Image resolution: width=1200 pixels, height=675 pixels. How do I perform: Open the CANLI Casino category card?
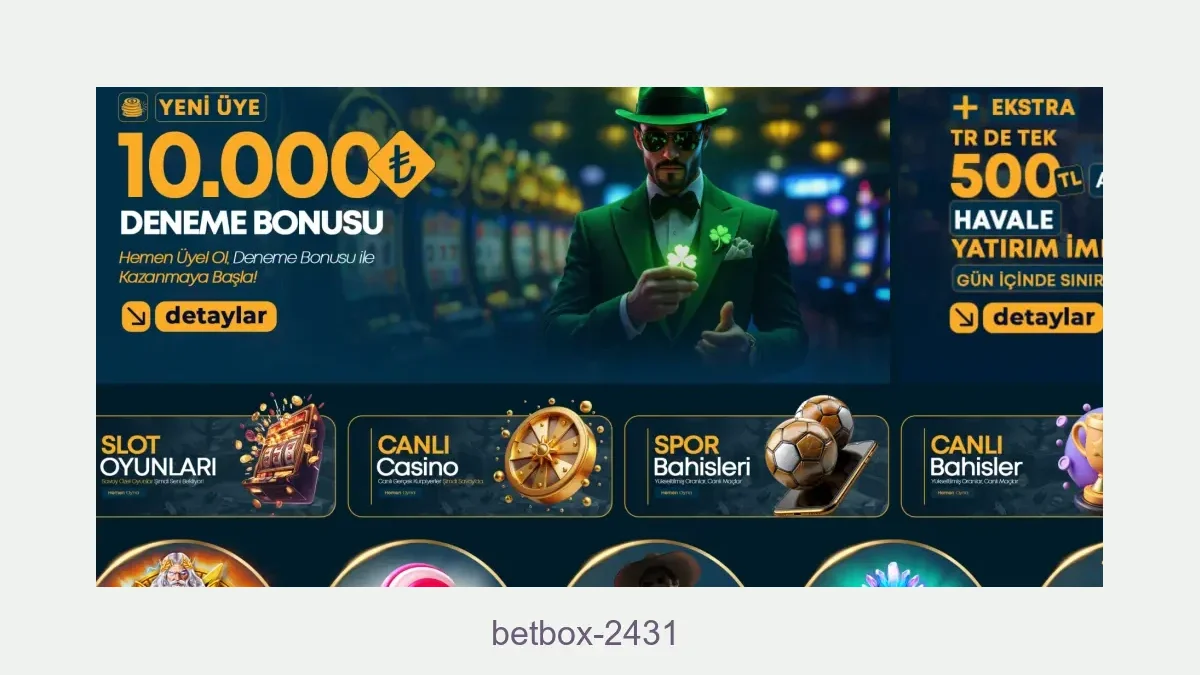click(x=480, y=466)
